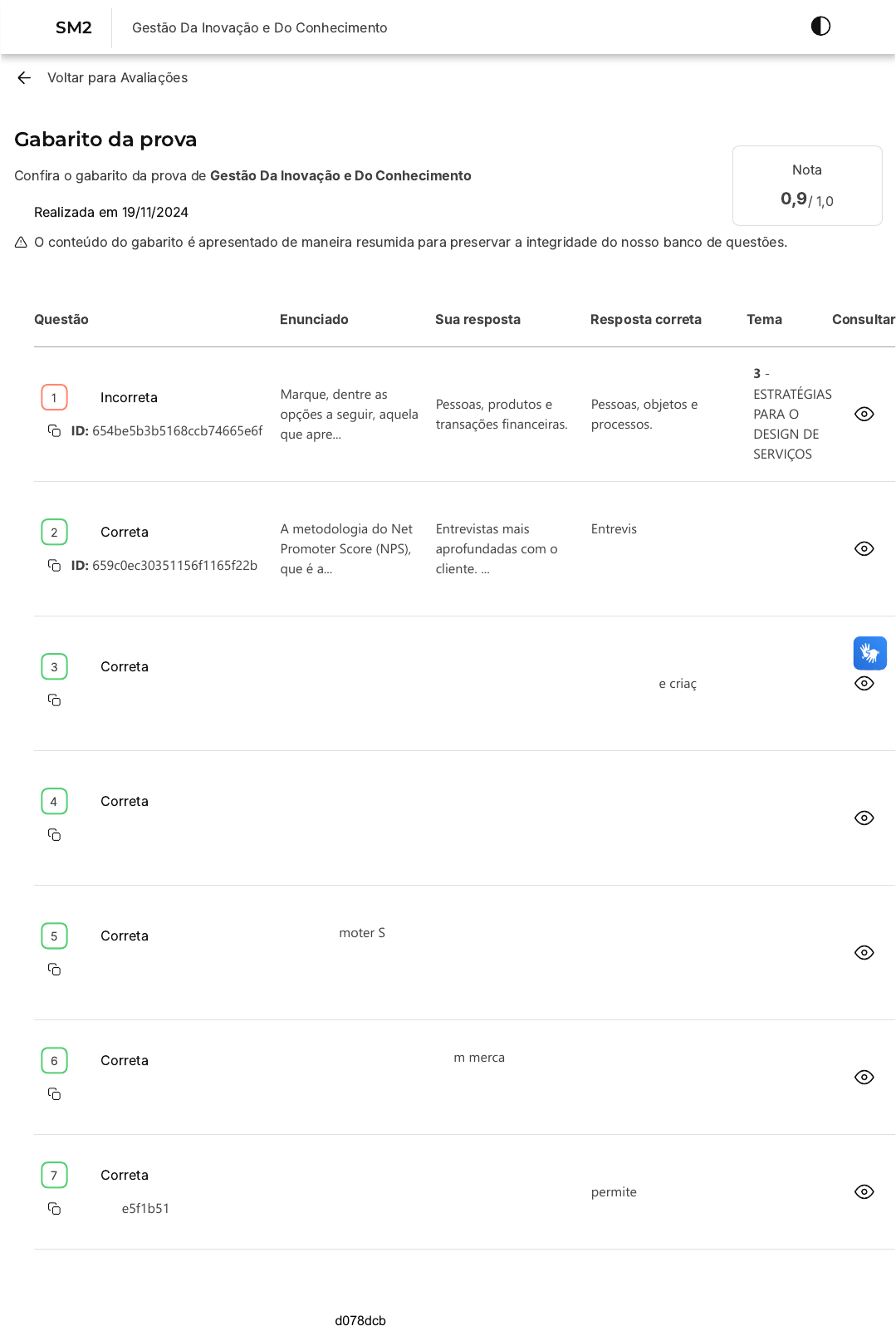Copy the ID of question 5
Viewport: 896px width, 1326px height.
point(54,970)
